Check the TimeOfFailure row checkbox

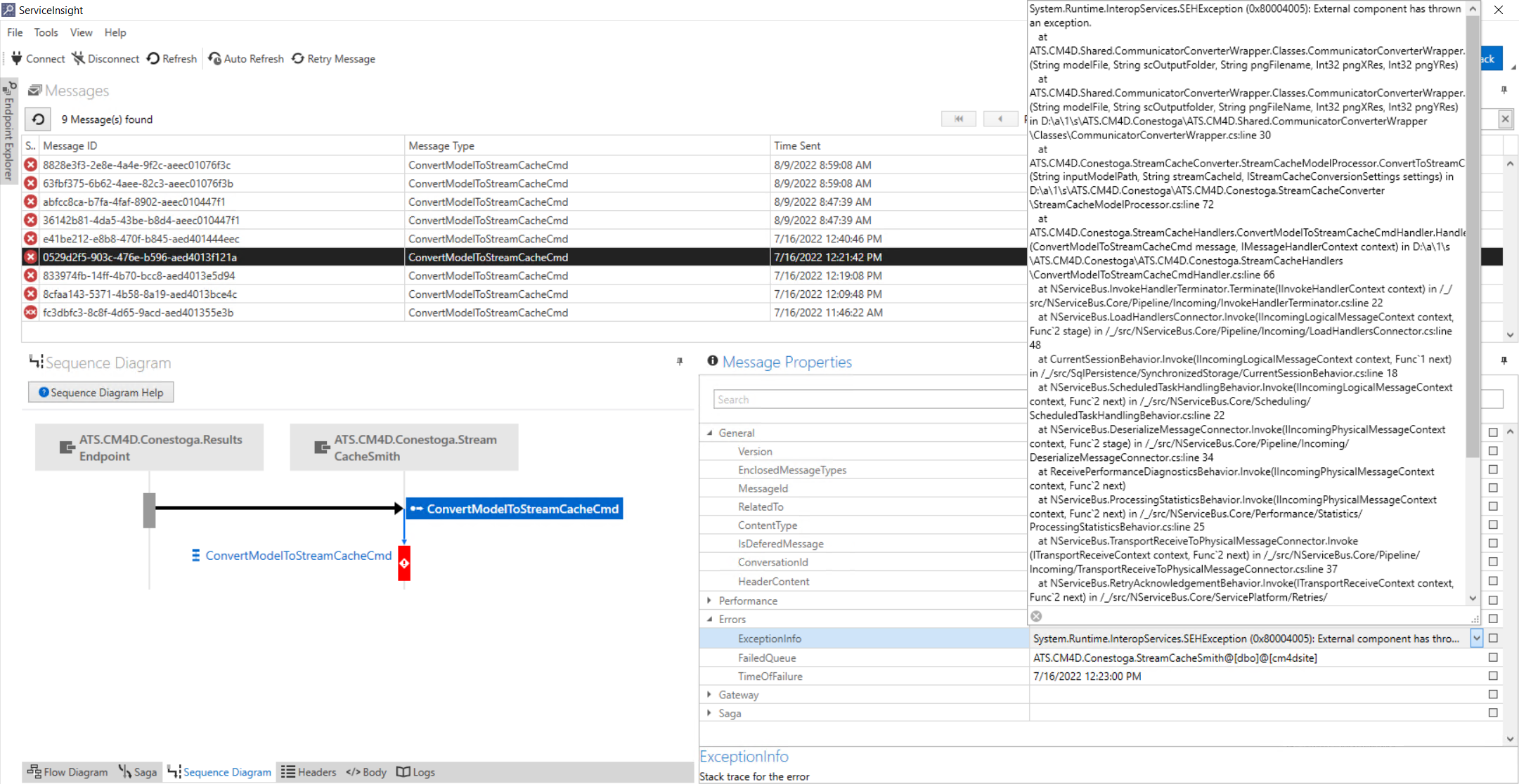pos(1493,676)
